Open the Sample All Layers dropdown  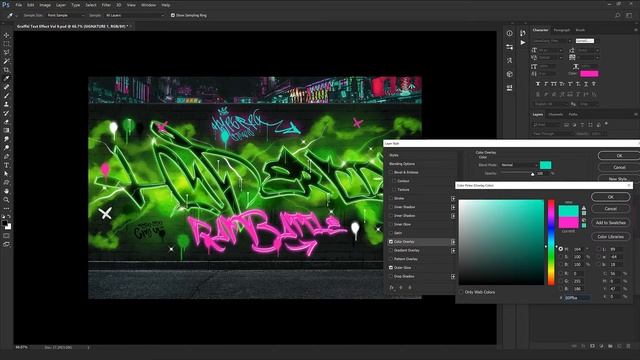coord(134,15)
